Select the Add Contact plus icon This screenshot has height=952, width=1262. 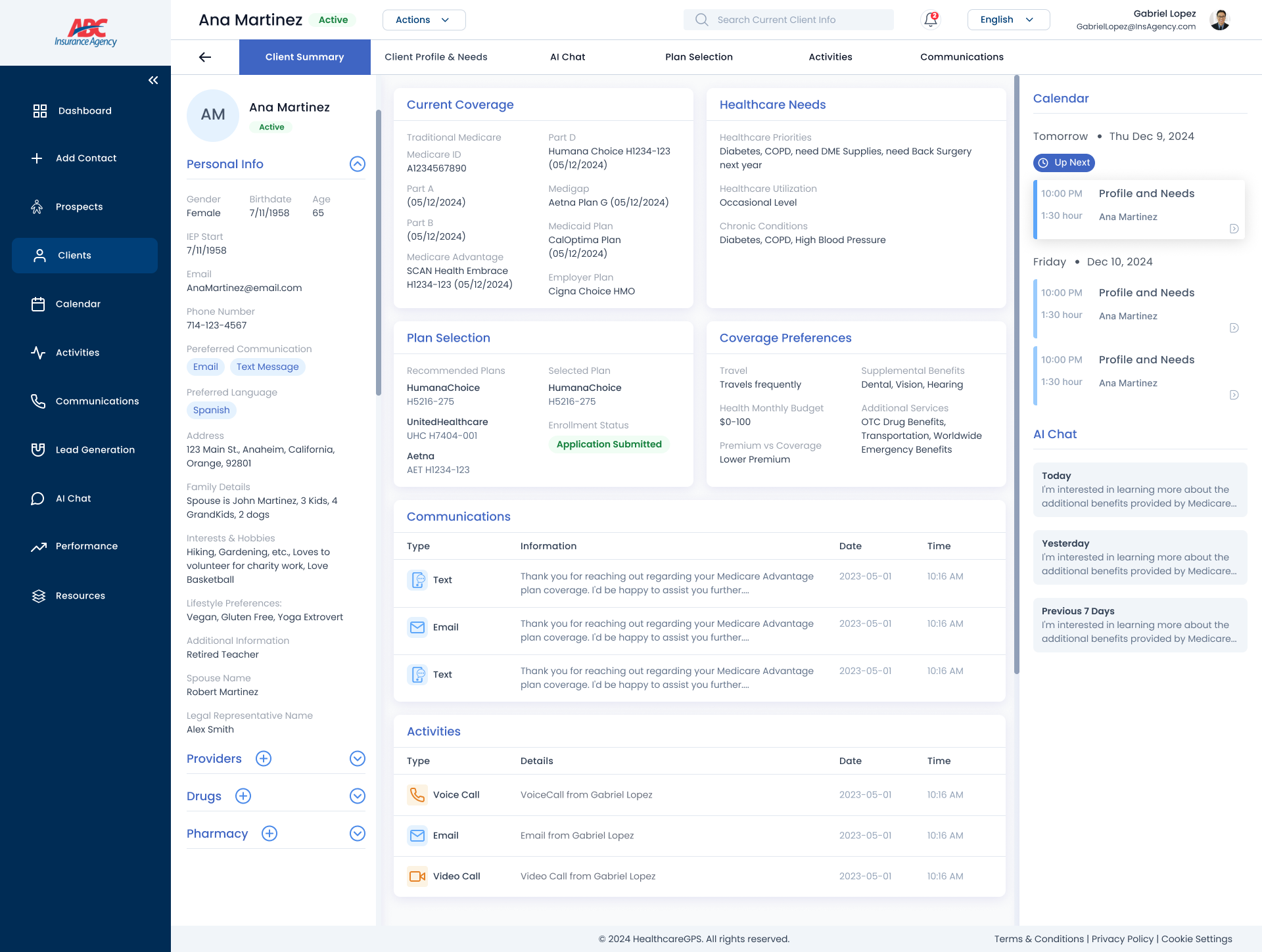[37, 158]
